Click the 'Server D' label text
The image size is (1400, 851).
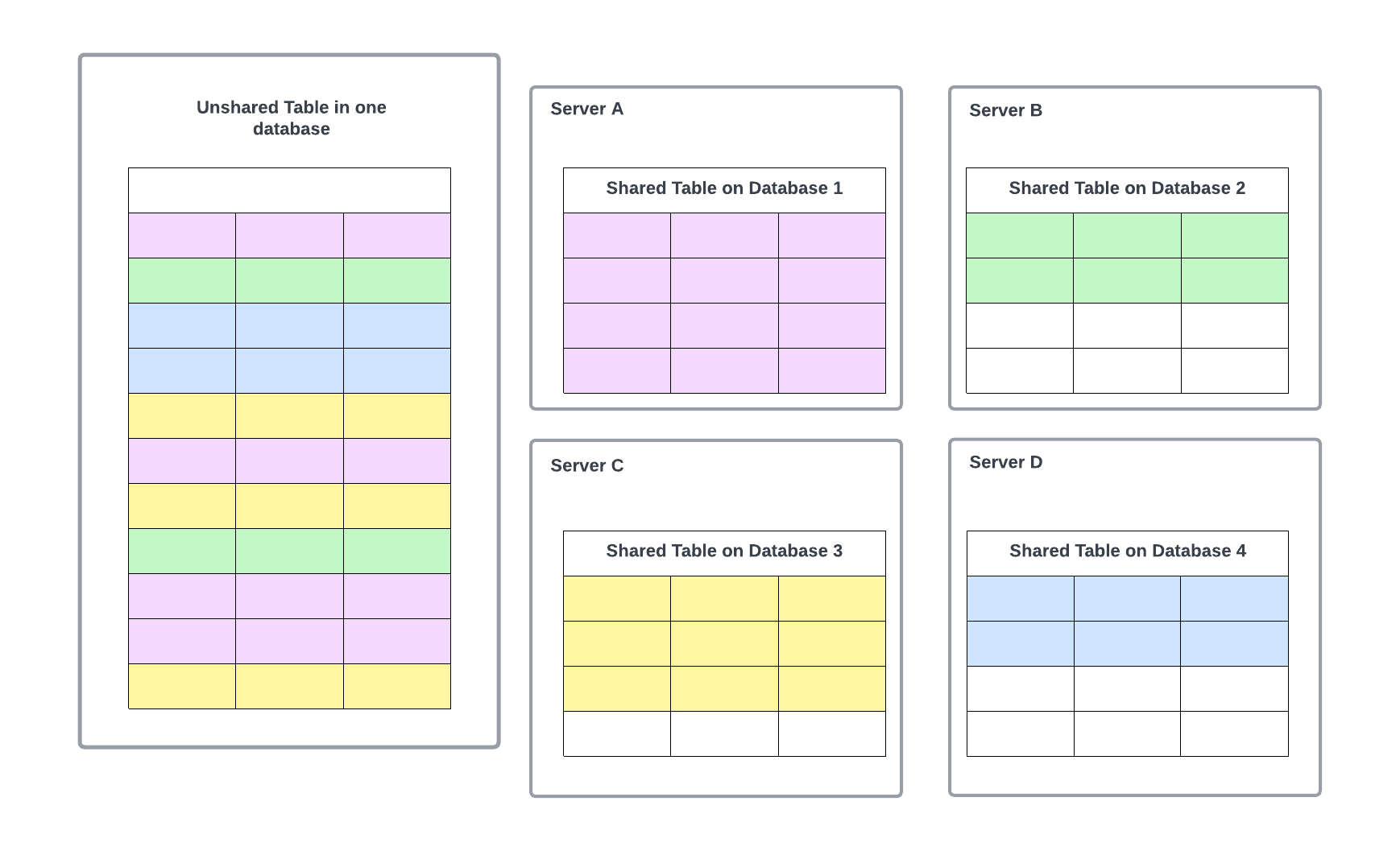click(1005, 462)
